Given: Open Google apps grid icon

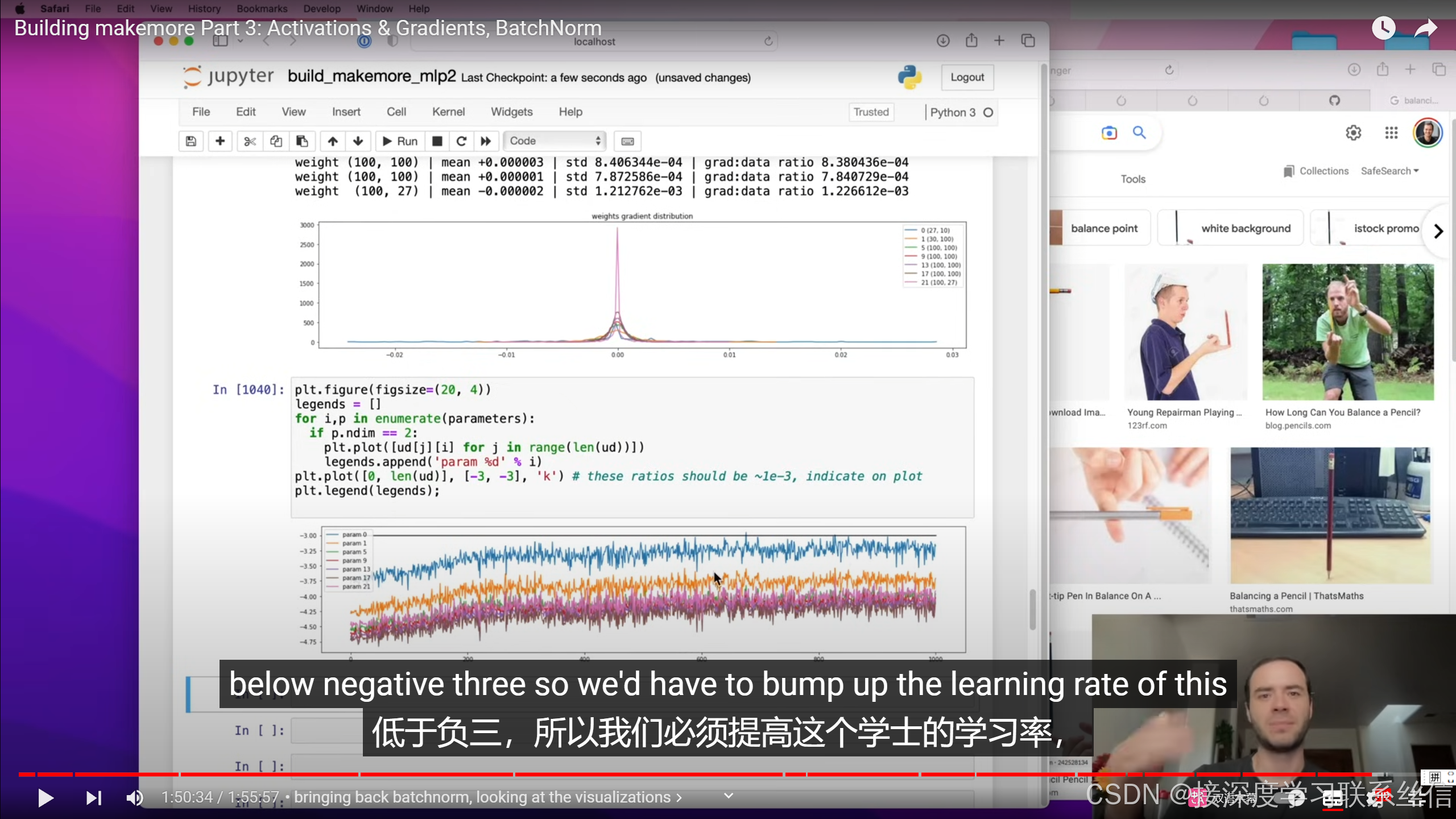Looking at the screenshot, I should point(1391,133).
